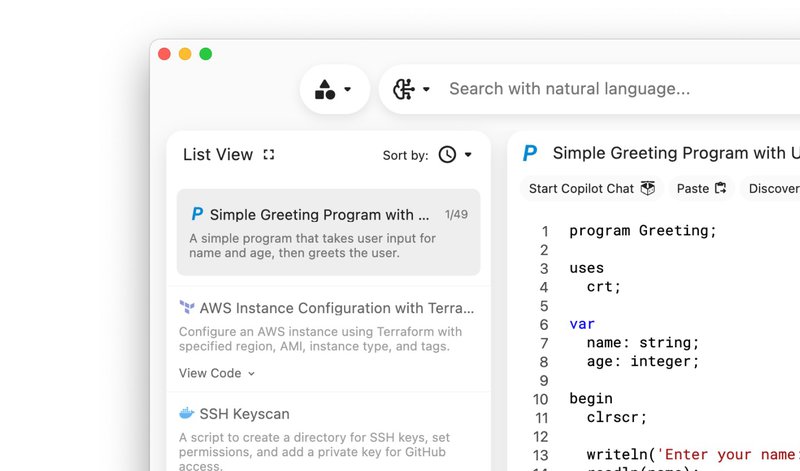Expand View Code under AWS Instance snippet
The image size is (800, 471).
coord(217,373)
